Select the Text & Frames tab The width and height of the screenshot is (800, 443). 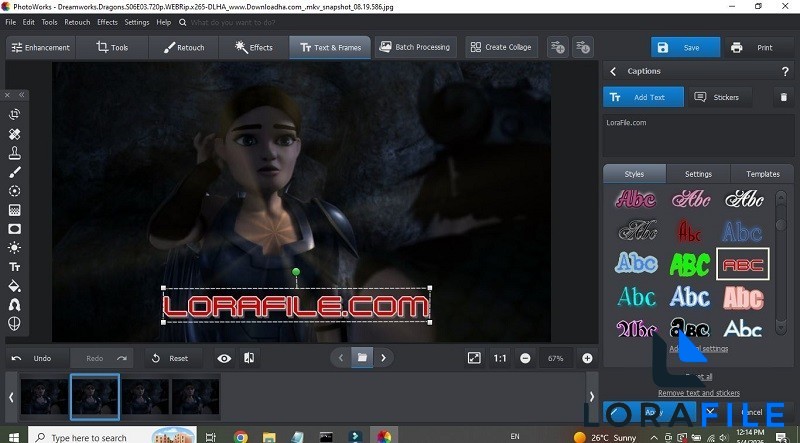(x=330, y=47)
